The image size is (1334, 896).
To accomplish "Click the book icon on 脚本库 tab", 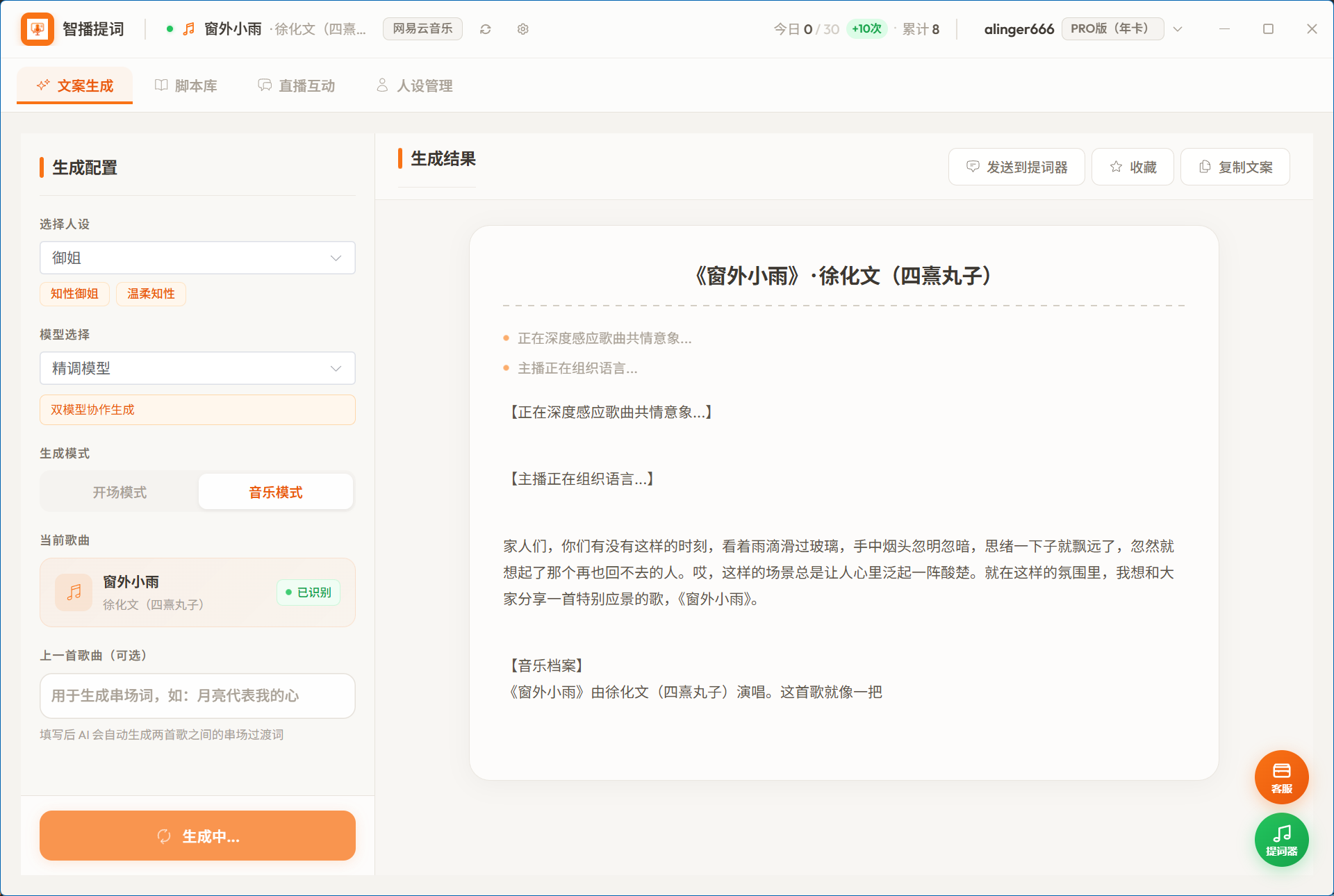I will tap(161, 85).
